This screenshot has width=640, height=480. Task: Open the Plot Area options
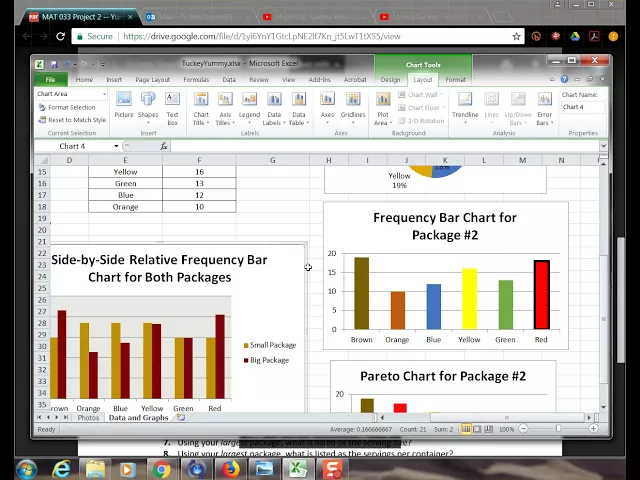(383, 108)
